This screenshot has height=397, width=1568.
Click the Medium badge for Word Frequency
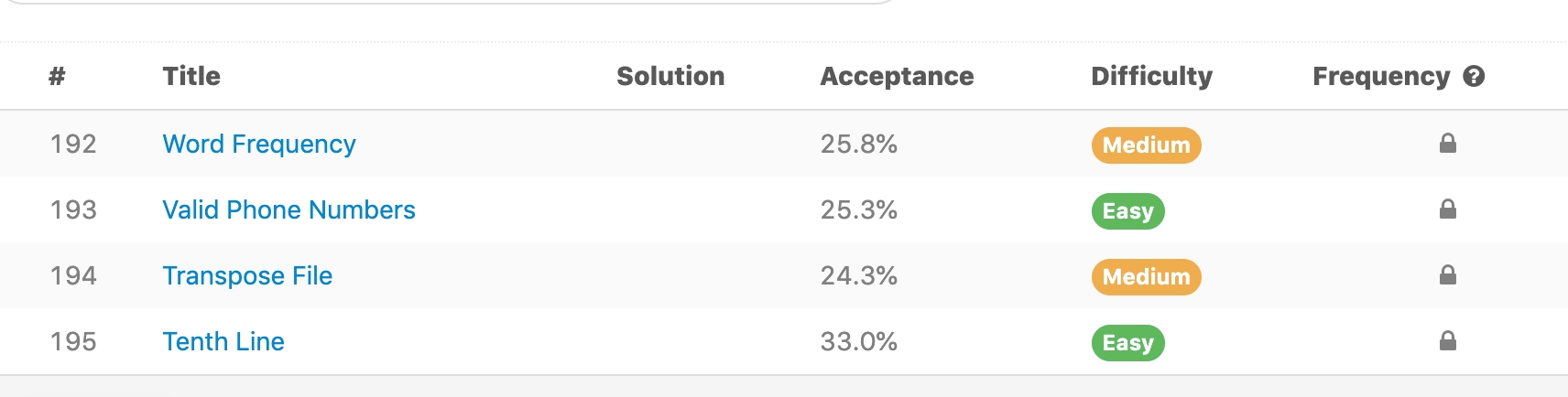[x=1146, y=145]
